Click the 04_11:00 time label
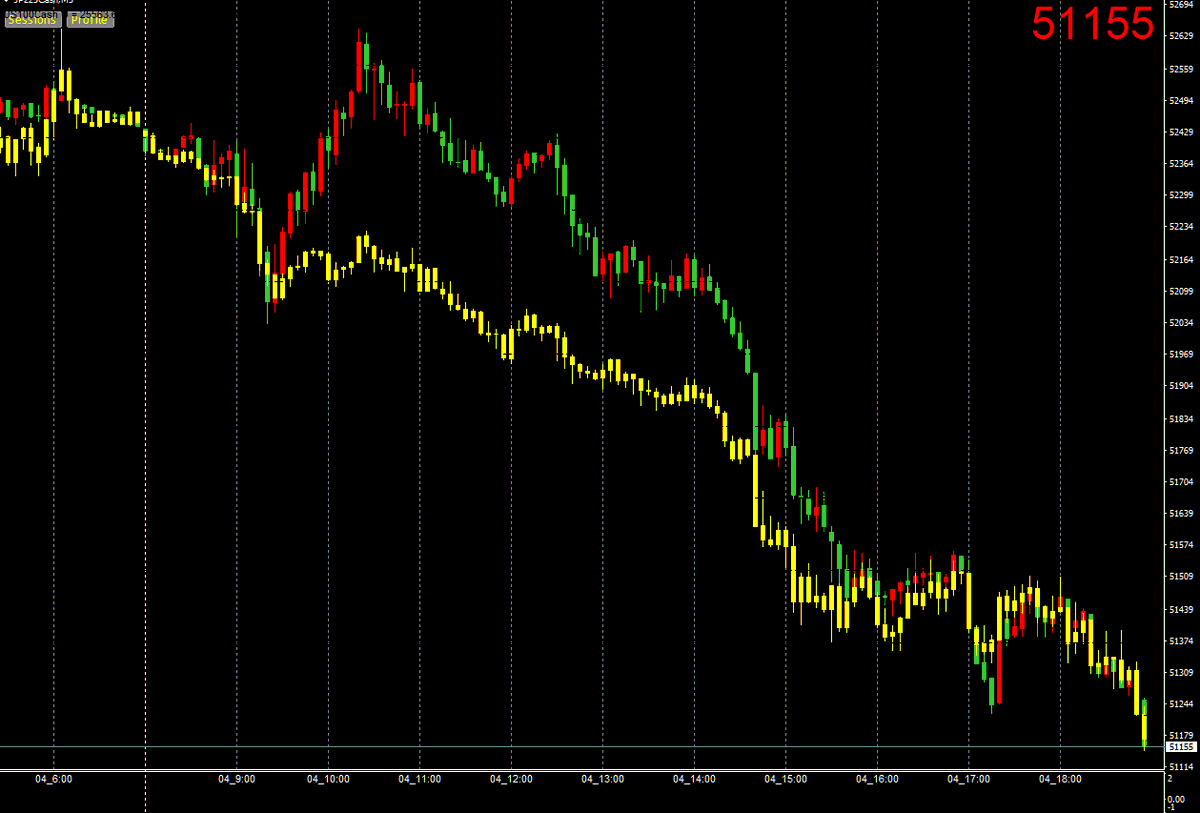This screenshot has height=813, width=1200. (x=420, y=778)
